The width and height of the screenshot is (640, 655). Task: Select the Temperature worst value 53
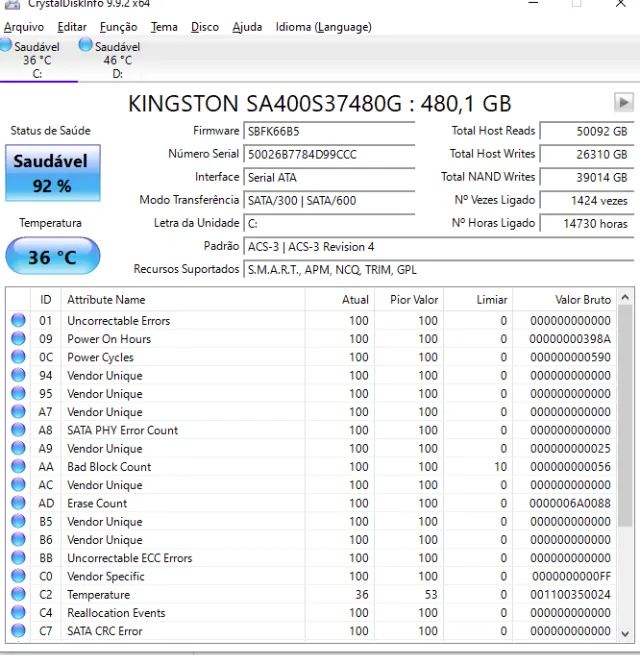point(431,594)
